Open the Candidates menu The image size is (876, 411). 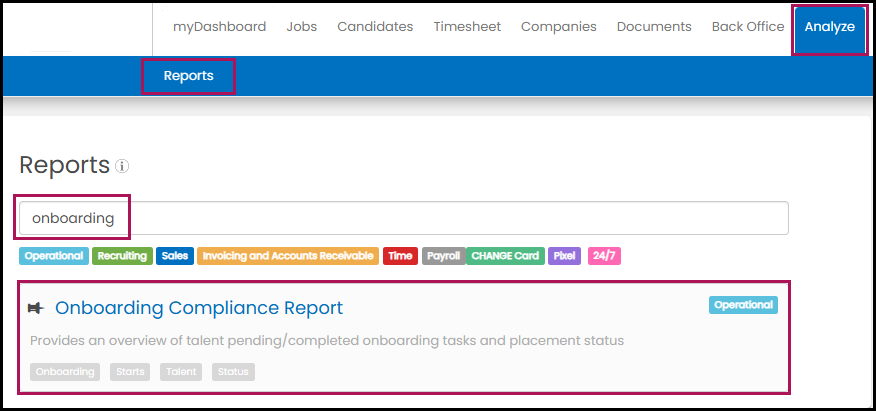[x=375, y=27]
